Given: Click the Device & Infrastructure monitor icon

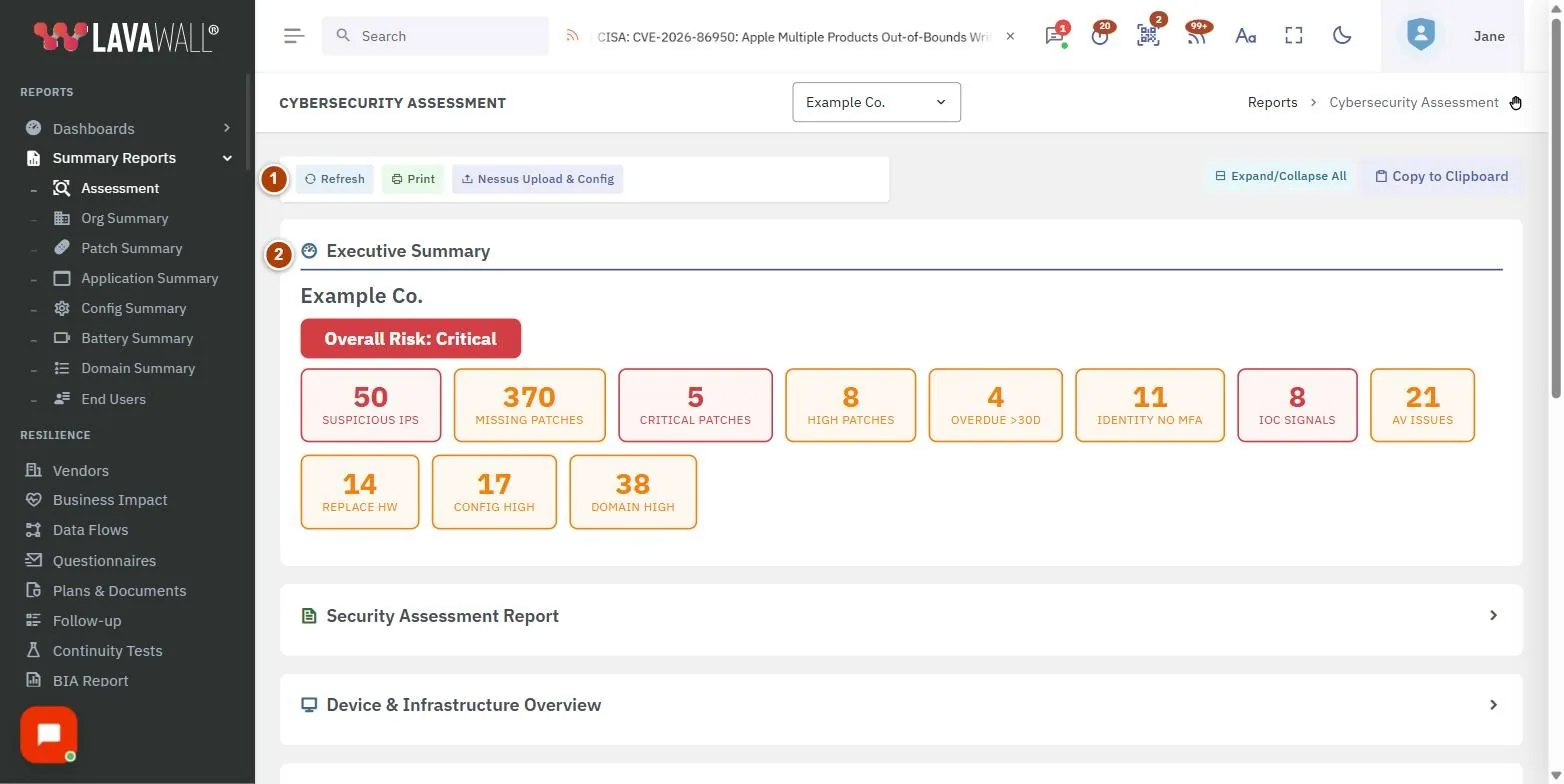Looking at the screenshot, I should coord(309,705).
